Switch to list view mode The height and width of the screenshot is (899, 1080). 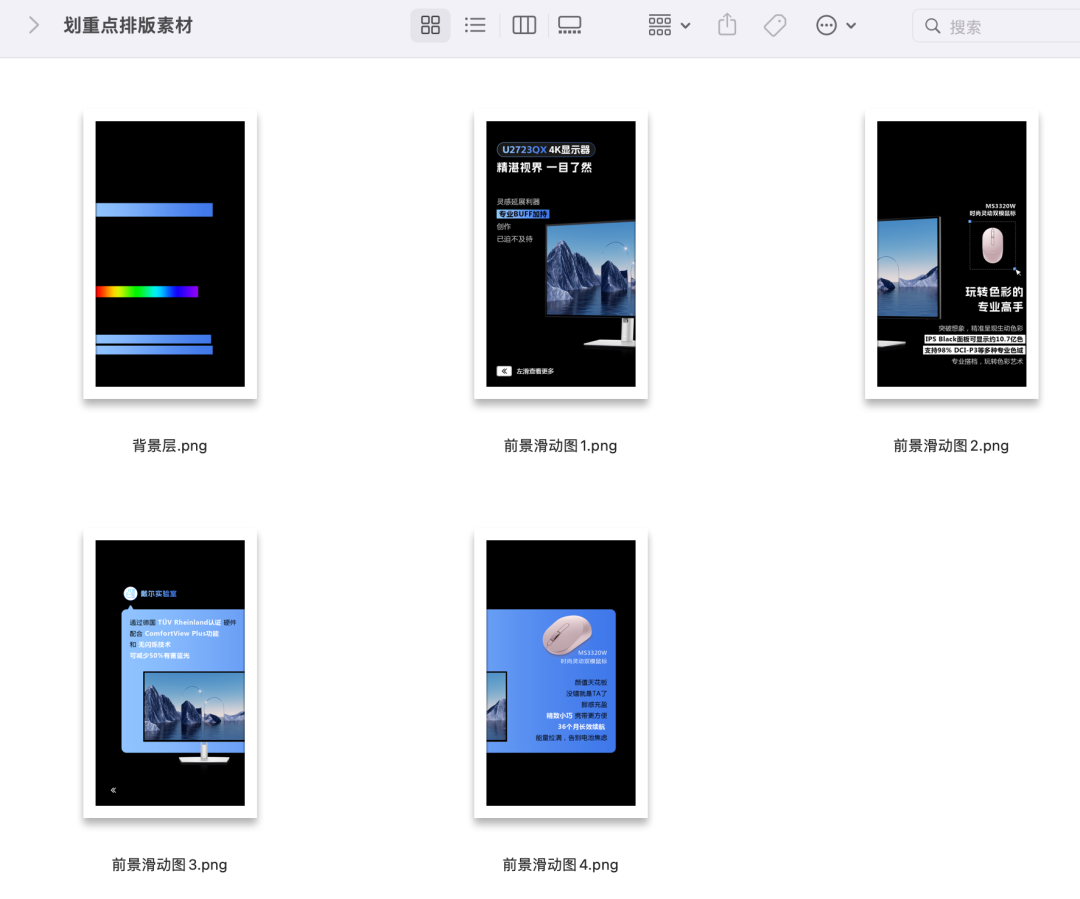(475, 25)
